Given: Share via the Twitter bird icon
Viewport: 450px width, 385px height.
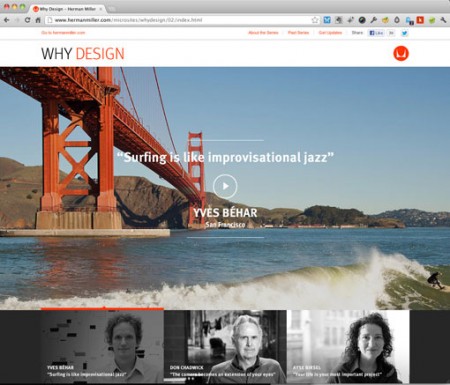Looking at the screenshot, I should click(404, 33).
